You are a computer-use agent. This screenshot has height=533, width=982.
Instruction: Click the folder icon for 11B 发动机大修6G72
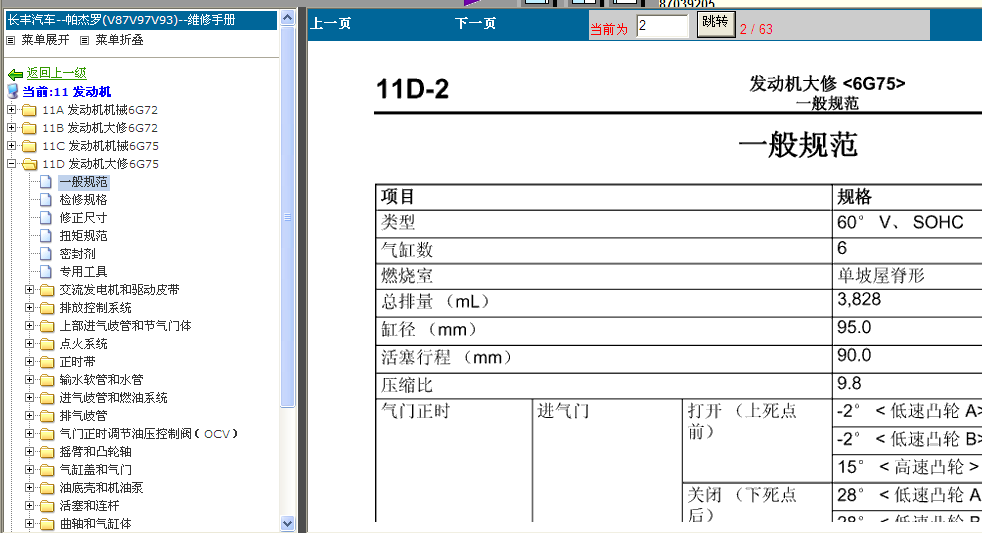[29, 128]
